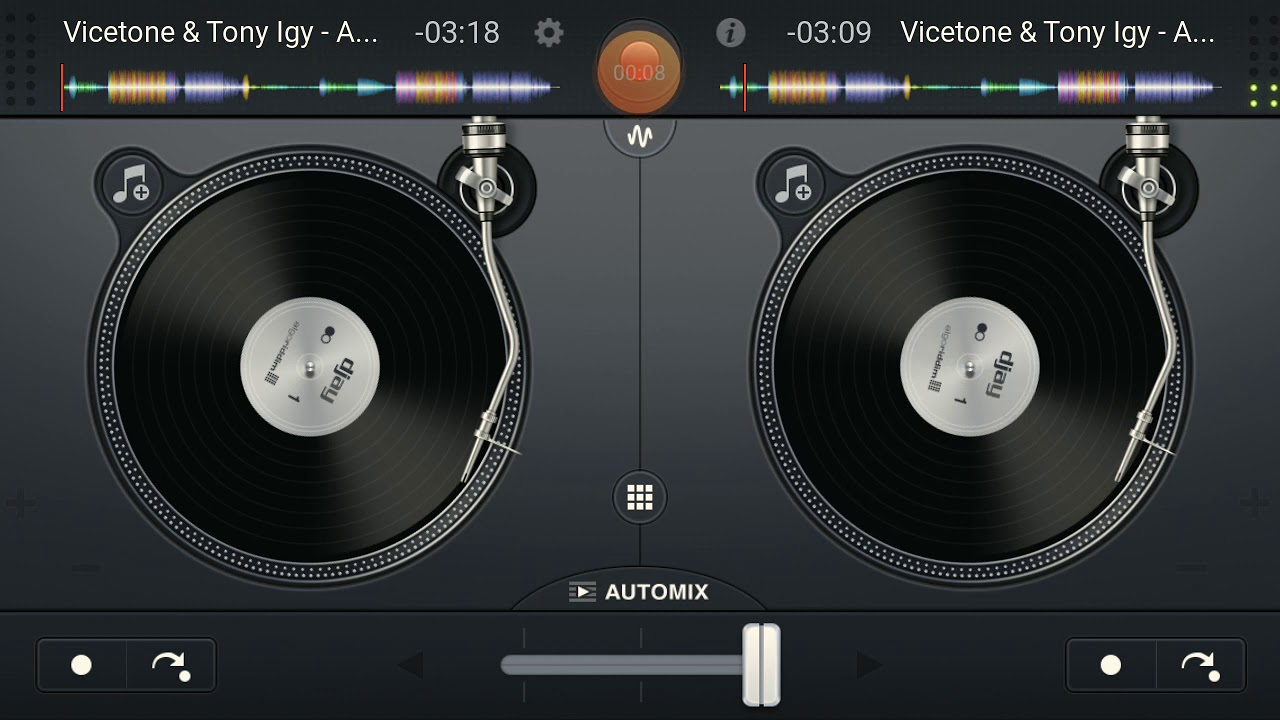
Task: Seek in the right deck waveform overview
Action: point(970,88)
